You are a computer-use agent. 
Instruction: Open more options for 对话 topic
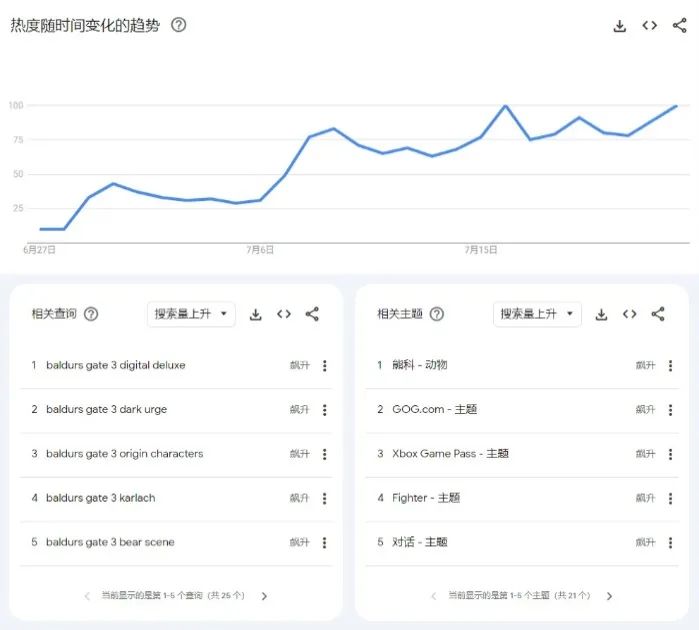(x=670, y=542)
